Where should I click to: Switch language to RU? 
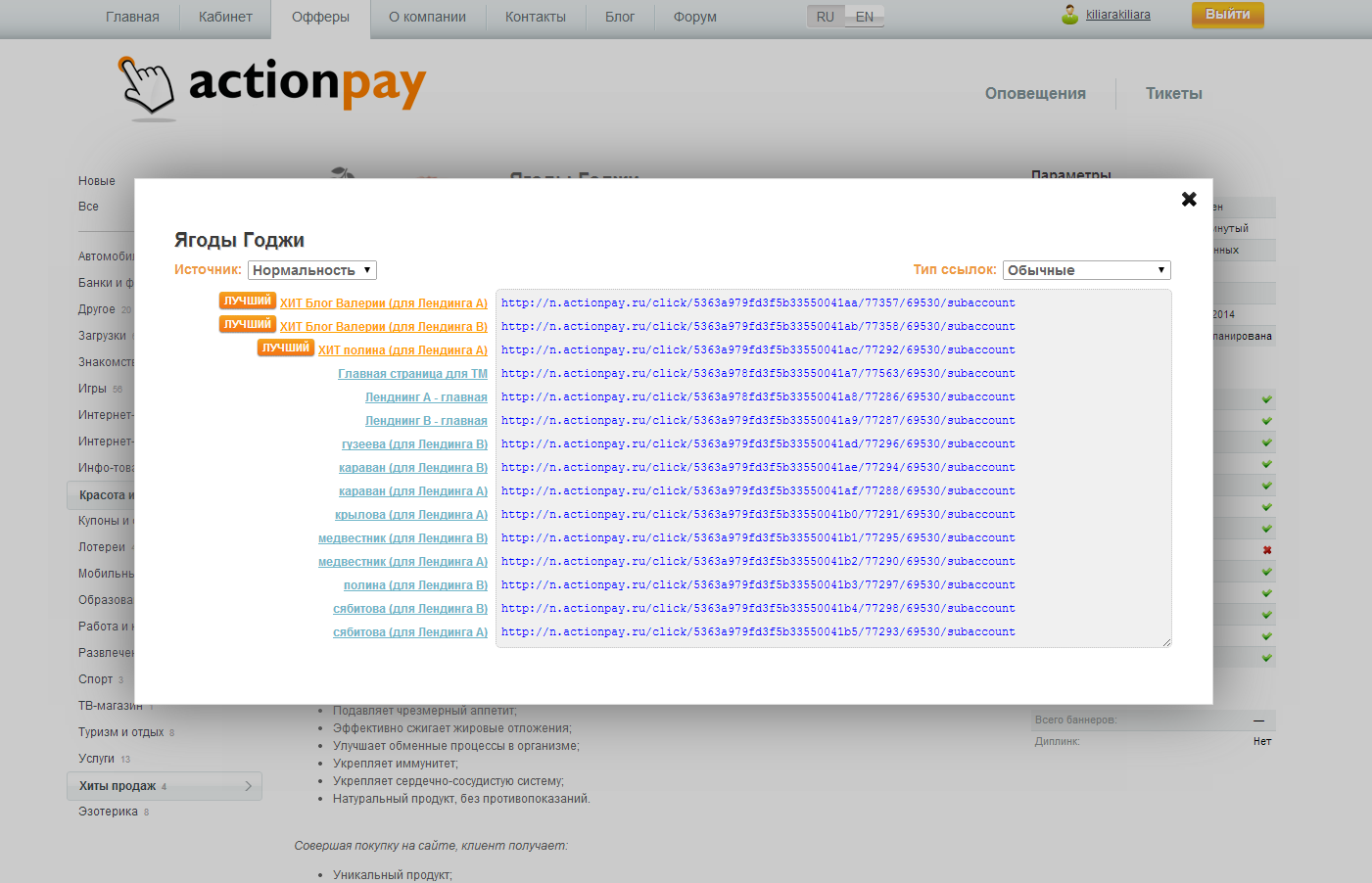point(826,17)
